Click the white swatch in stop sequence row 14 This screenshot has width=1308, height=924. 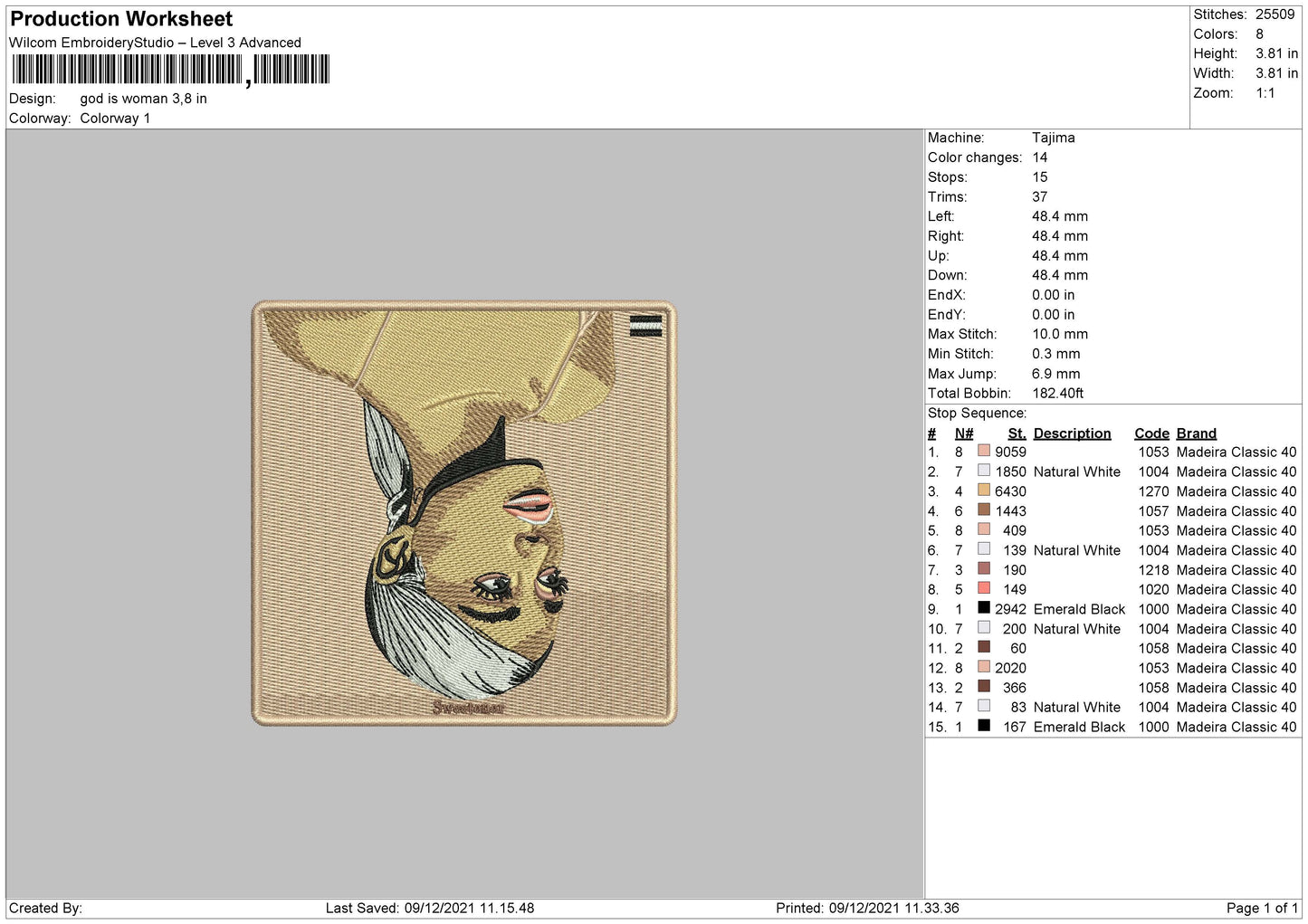[x=983, y=706]
